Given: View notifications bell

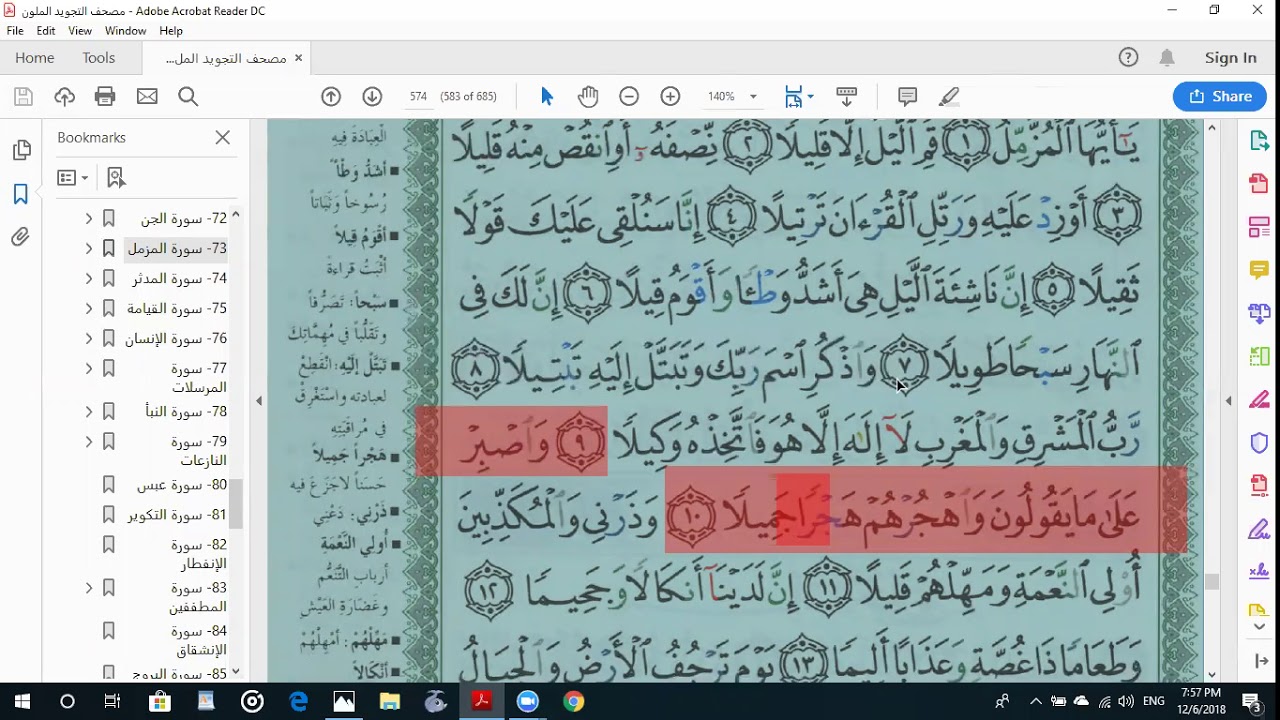Looking at the screenshot, I should click(1167, 58).
